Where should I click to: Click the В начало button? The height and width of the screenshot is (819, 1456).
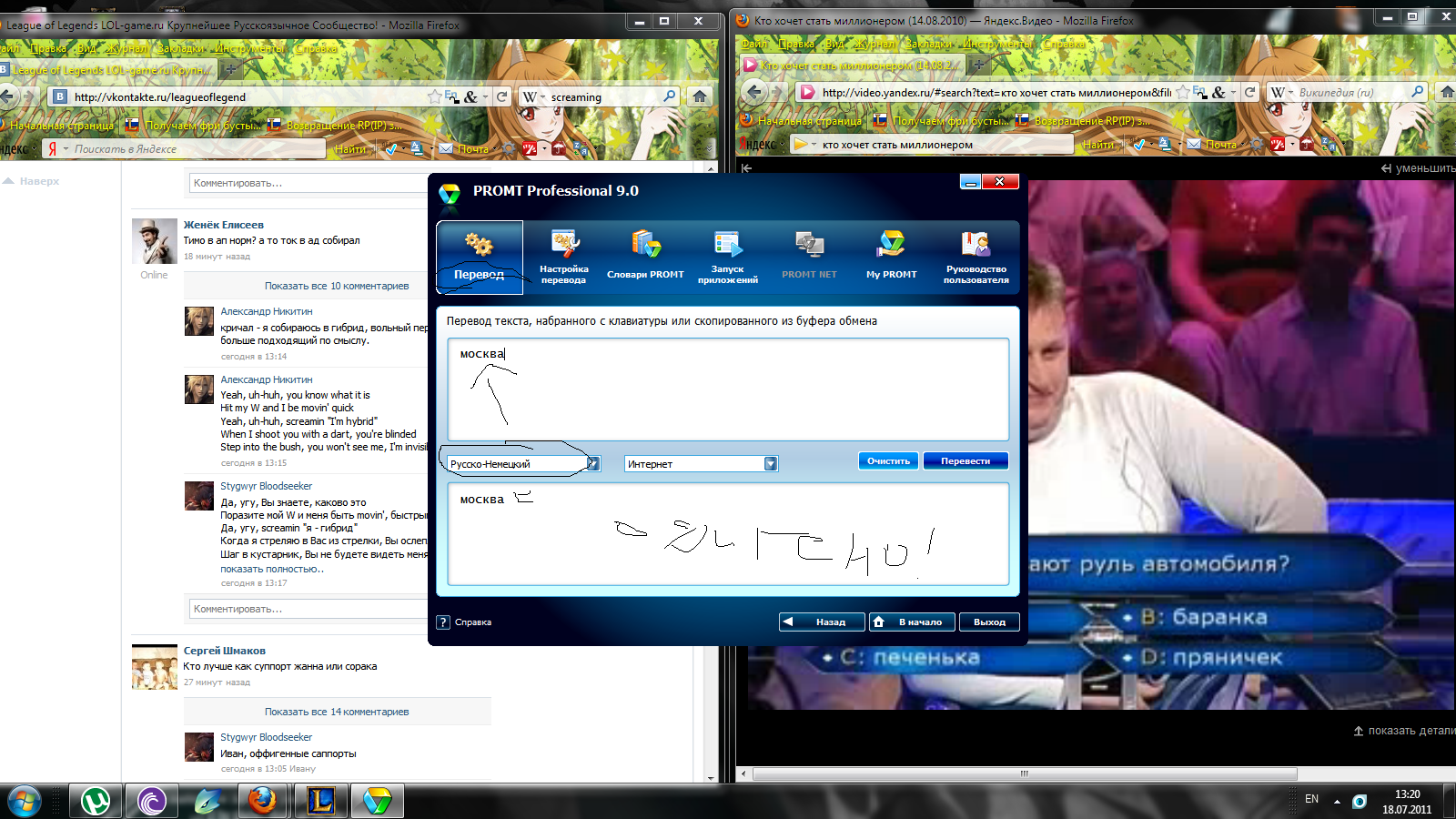[x=912, y=622]
